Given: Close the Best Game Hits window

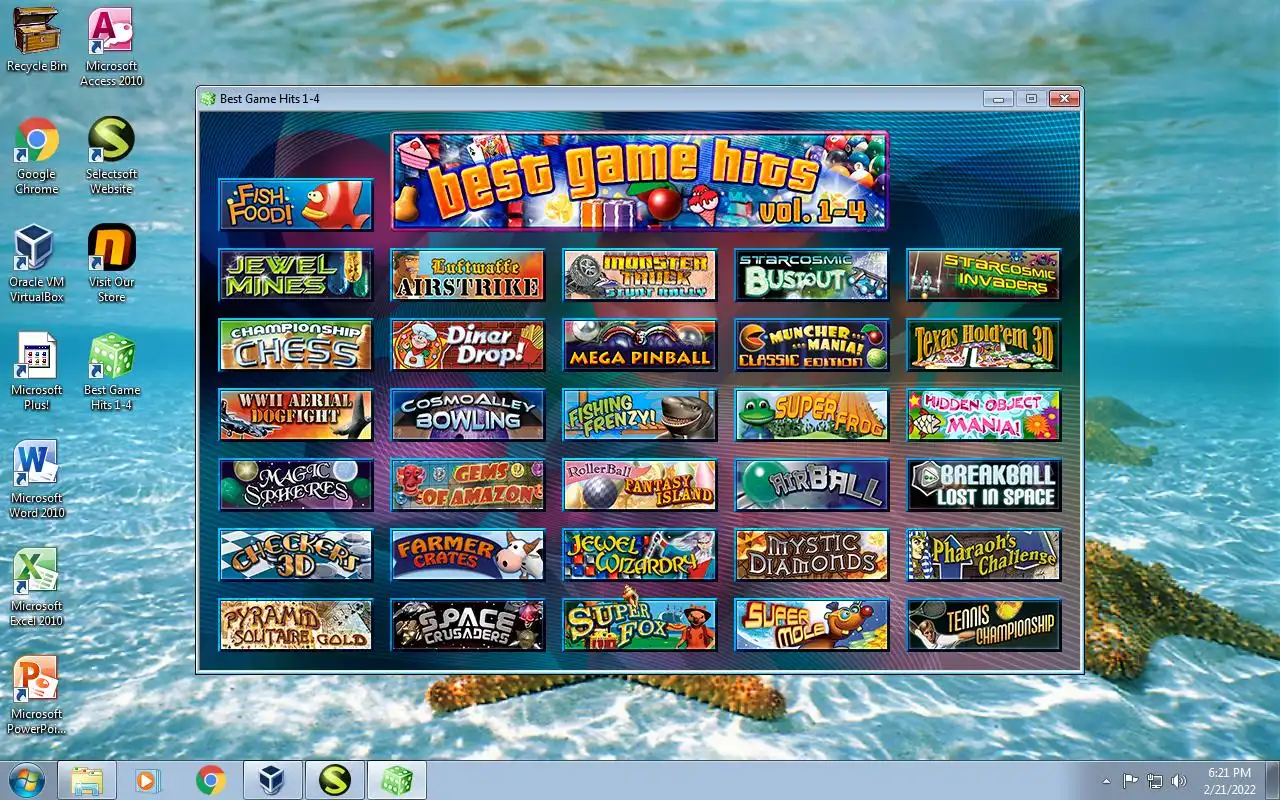Looking at the screenshot, I should click(1064, 98).
